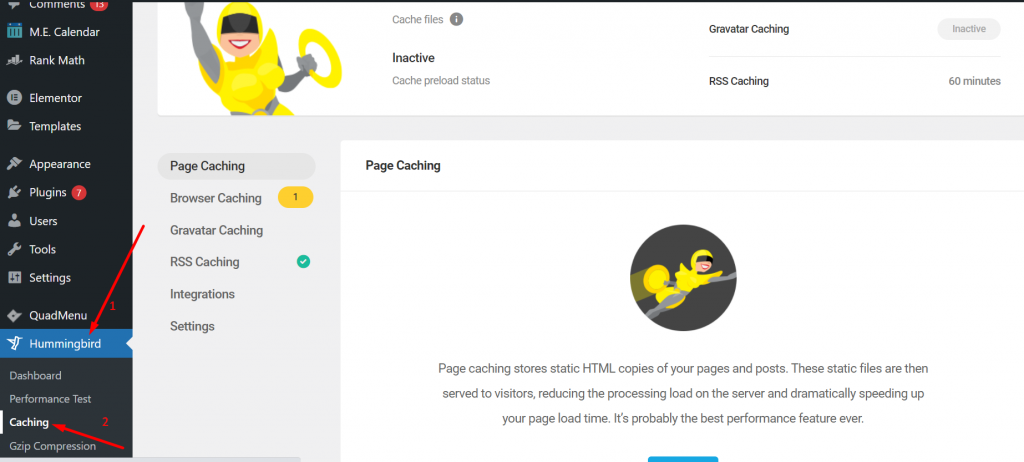Click the RSS Caching green checkmark icon
Screen dimensions: 1024x462
coord(303,262)
